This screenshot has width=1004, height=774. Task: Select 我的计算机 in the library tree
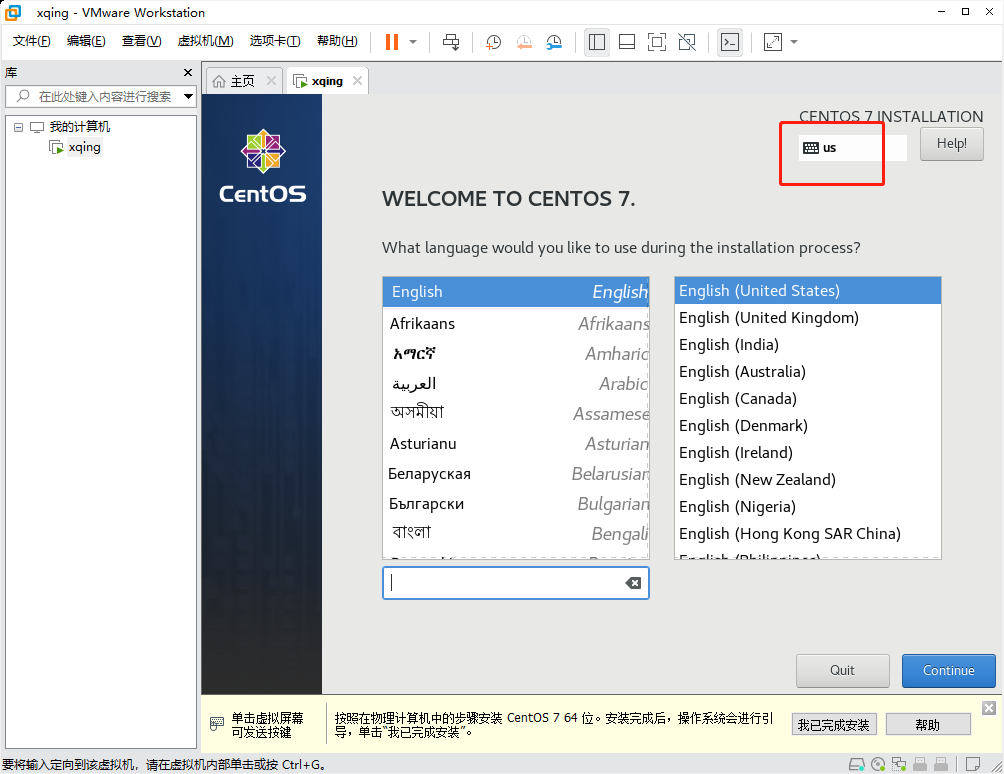click(79, 127)
